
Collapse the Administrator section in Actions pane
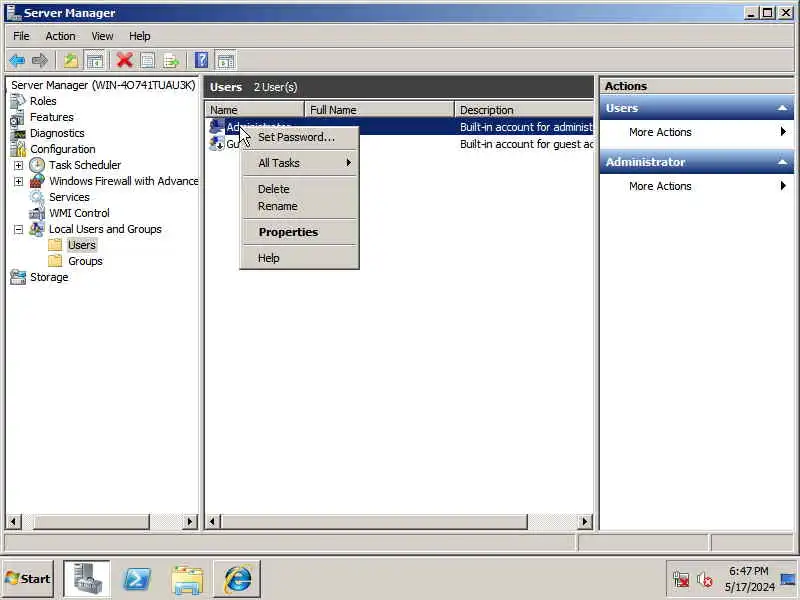tap(782, 162)
